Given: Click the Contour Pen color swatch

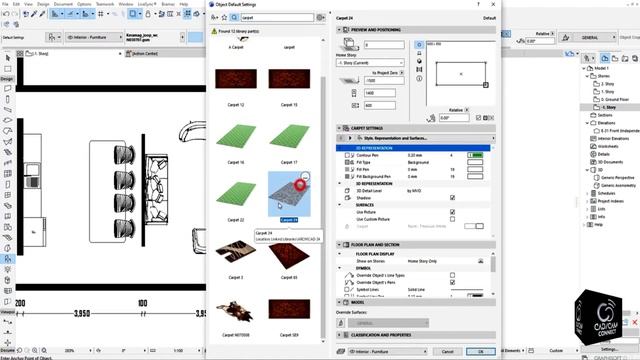Looking at the screenshot, I should coord(475,156).
